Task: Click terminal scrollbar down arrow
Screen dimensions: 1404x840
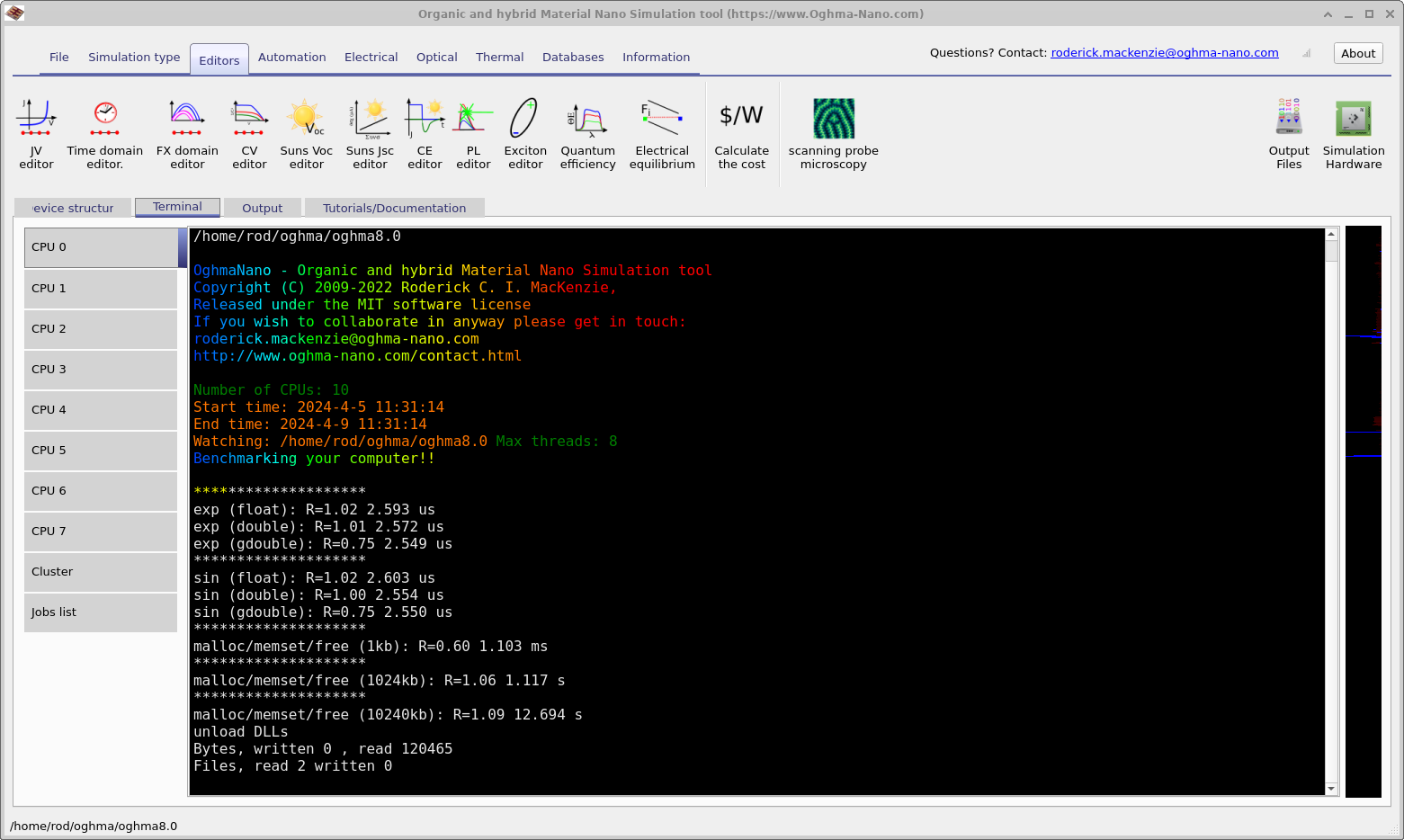Action: pos(1331,789)
